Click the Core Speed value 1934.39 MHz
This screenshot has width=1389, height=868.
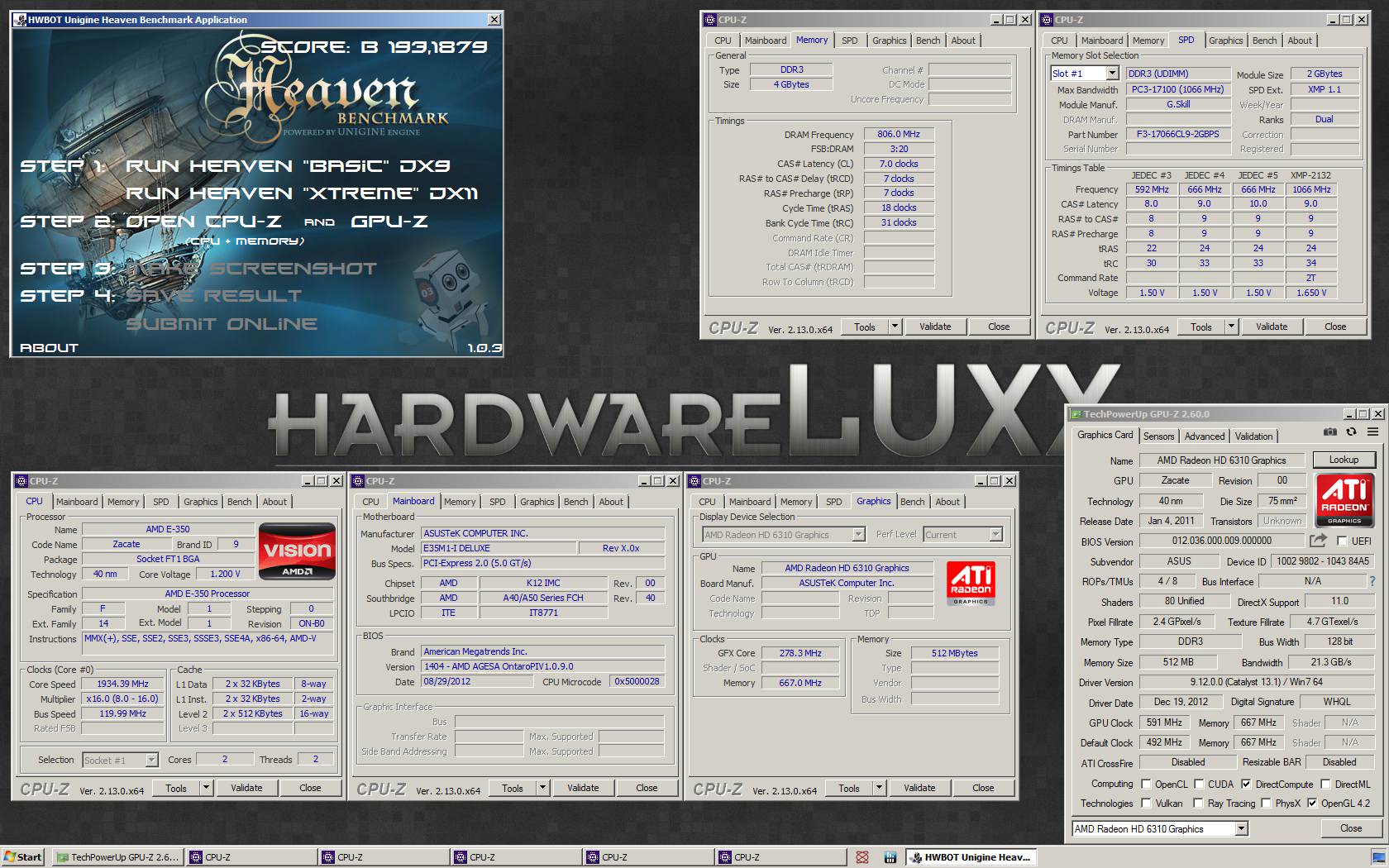[x=122, y=684]
